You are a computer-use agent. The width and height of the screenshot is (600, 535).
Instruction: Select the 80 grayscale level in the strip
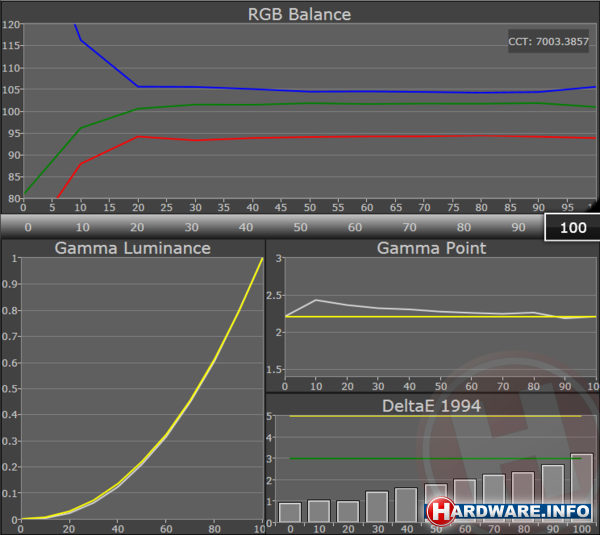point(463,227)
